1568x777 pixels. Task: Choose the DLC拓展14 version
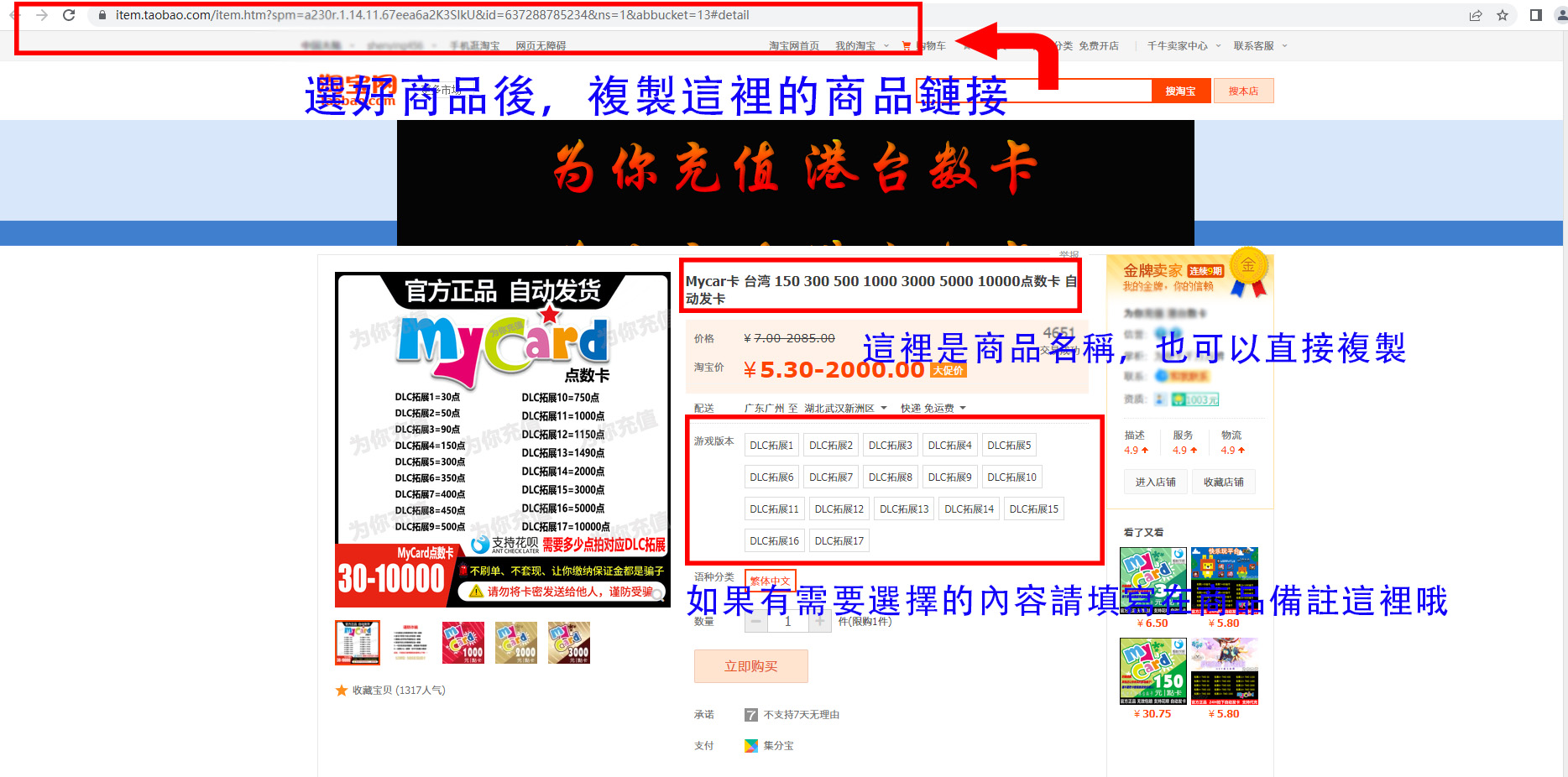[x=969, y=509]
